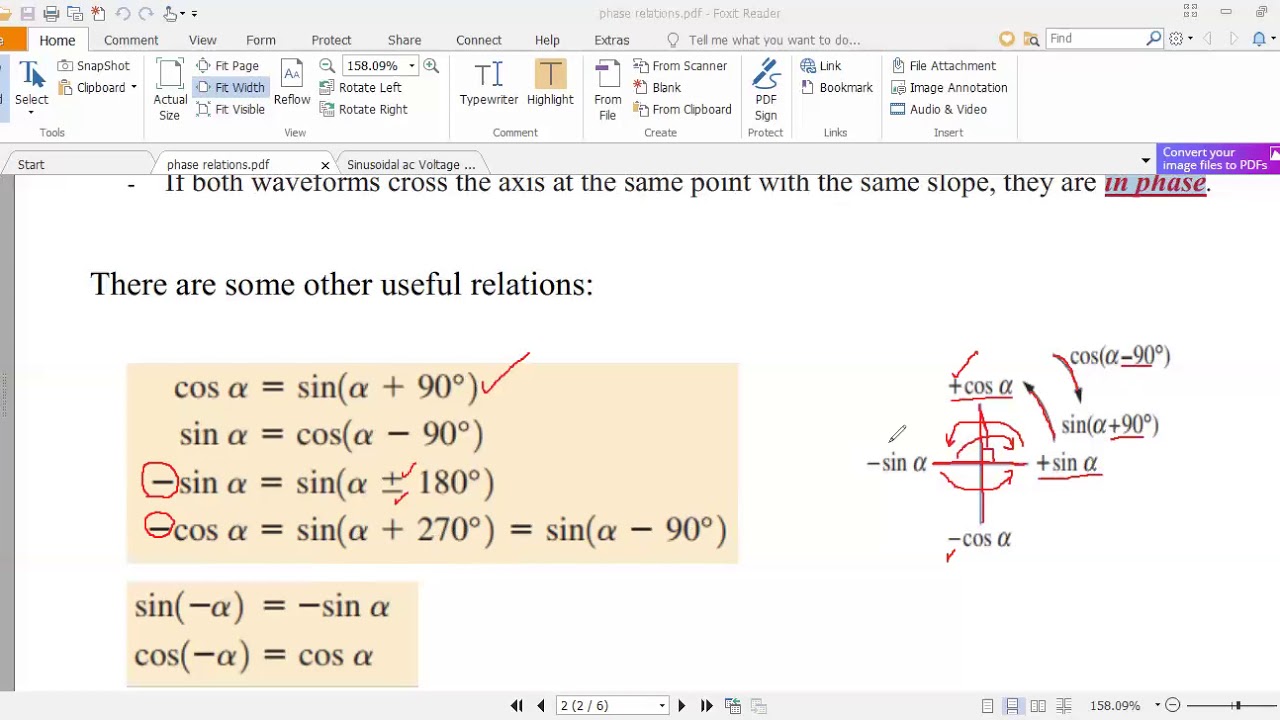Image resolution: width=1280 pixels, height=720 pixels.
Task: Toggle Fit Visible view
Action: point(231,110)
